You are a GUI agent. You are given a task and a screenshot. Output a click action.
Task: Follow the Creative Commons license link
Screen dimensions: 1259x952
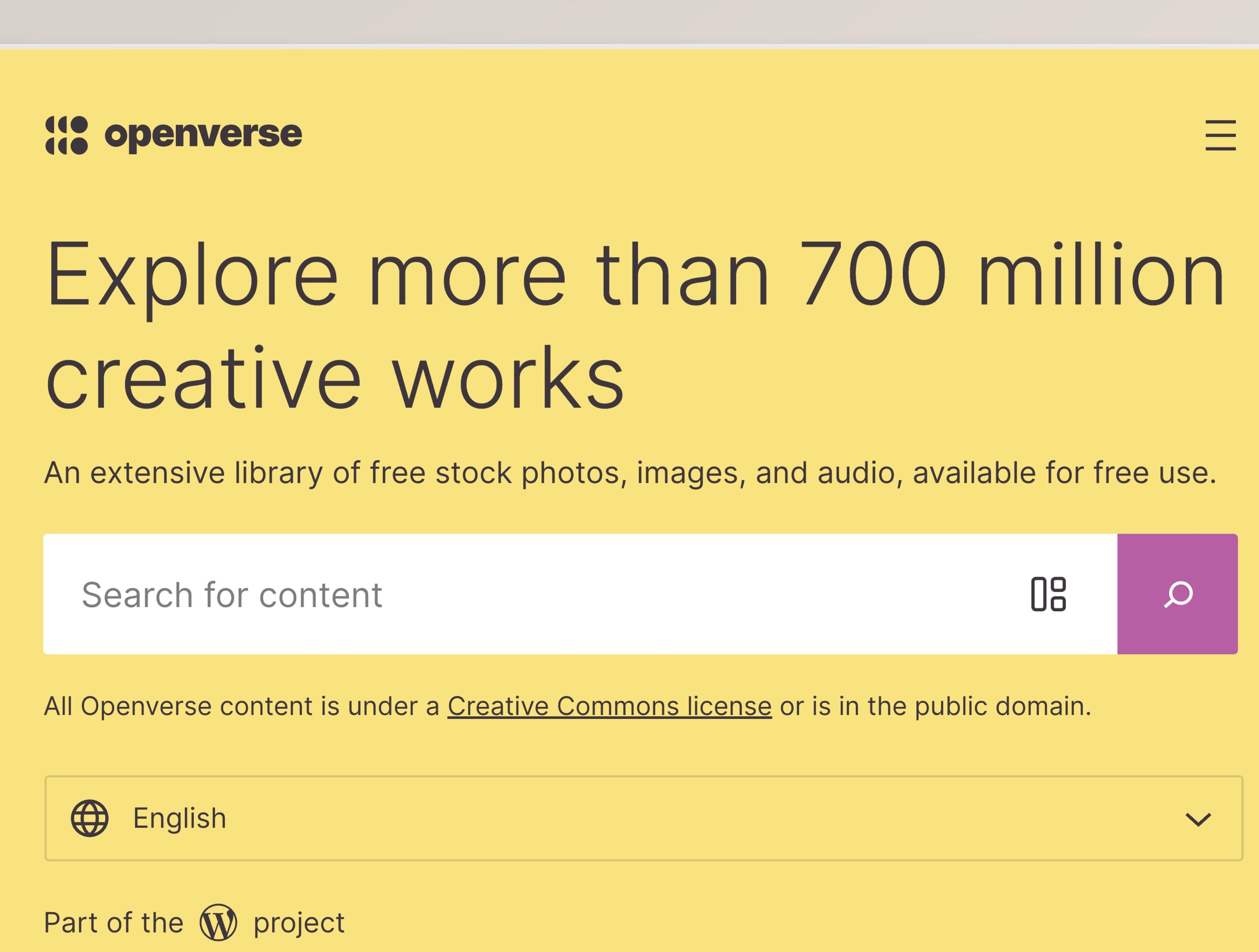pyautogui.click(x=609, y=706)
